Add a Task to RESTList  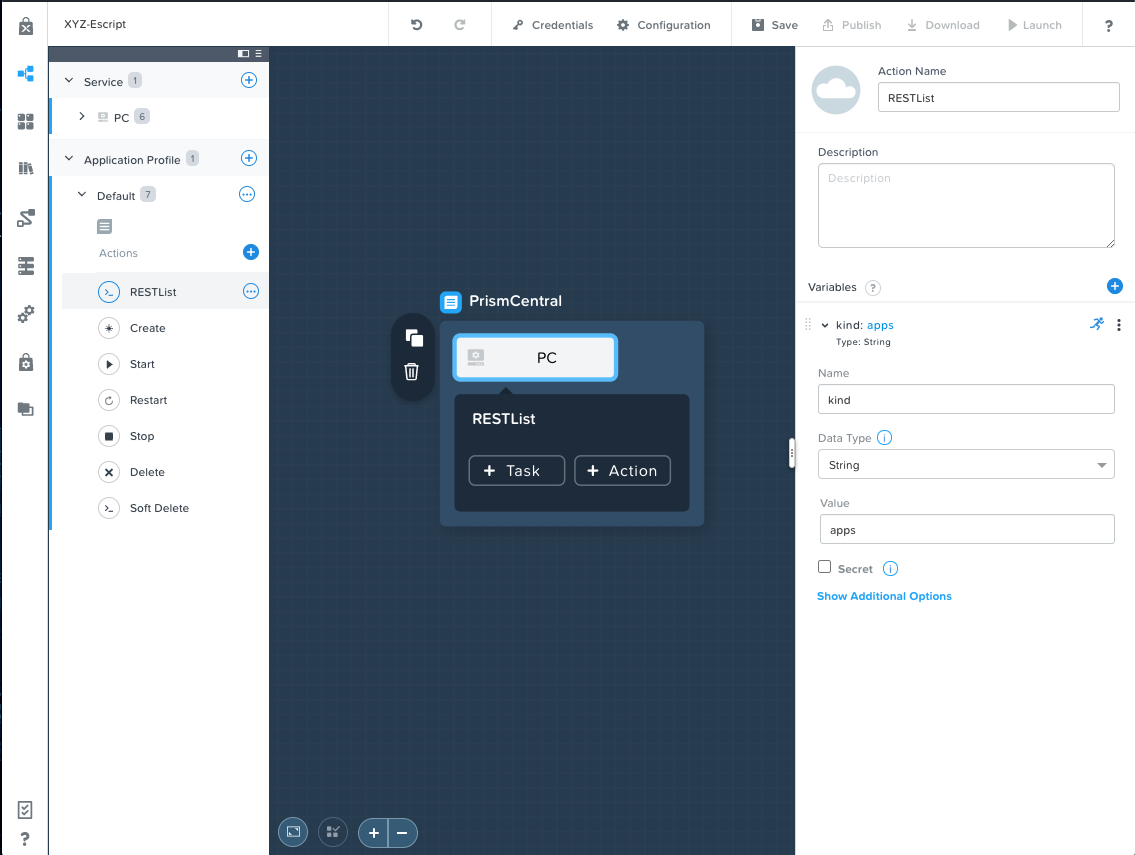pyautogui.click(x=517, y=471)
